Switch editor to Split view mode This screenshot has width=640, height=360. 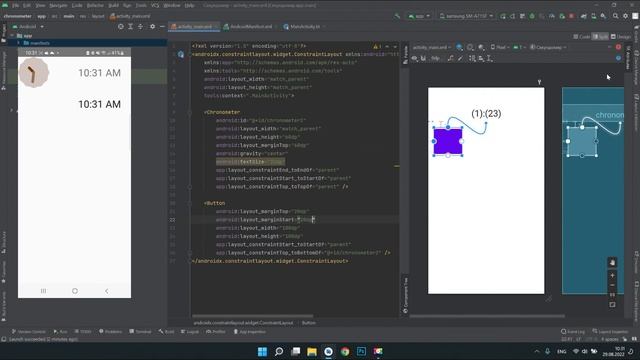click(600, 37)
